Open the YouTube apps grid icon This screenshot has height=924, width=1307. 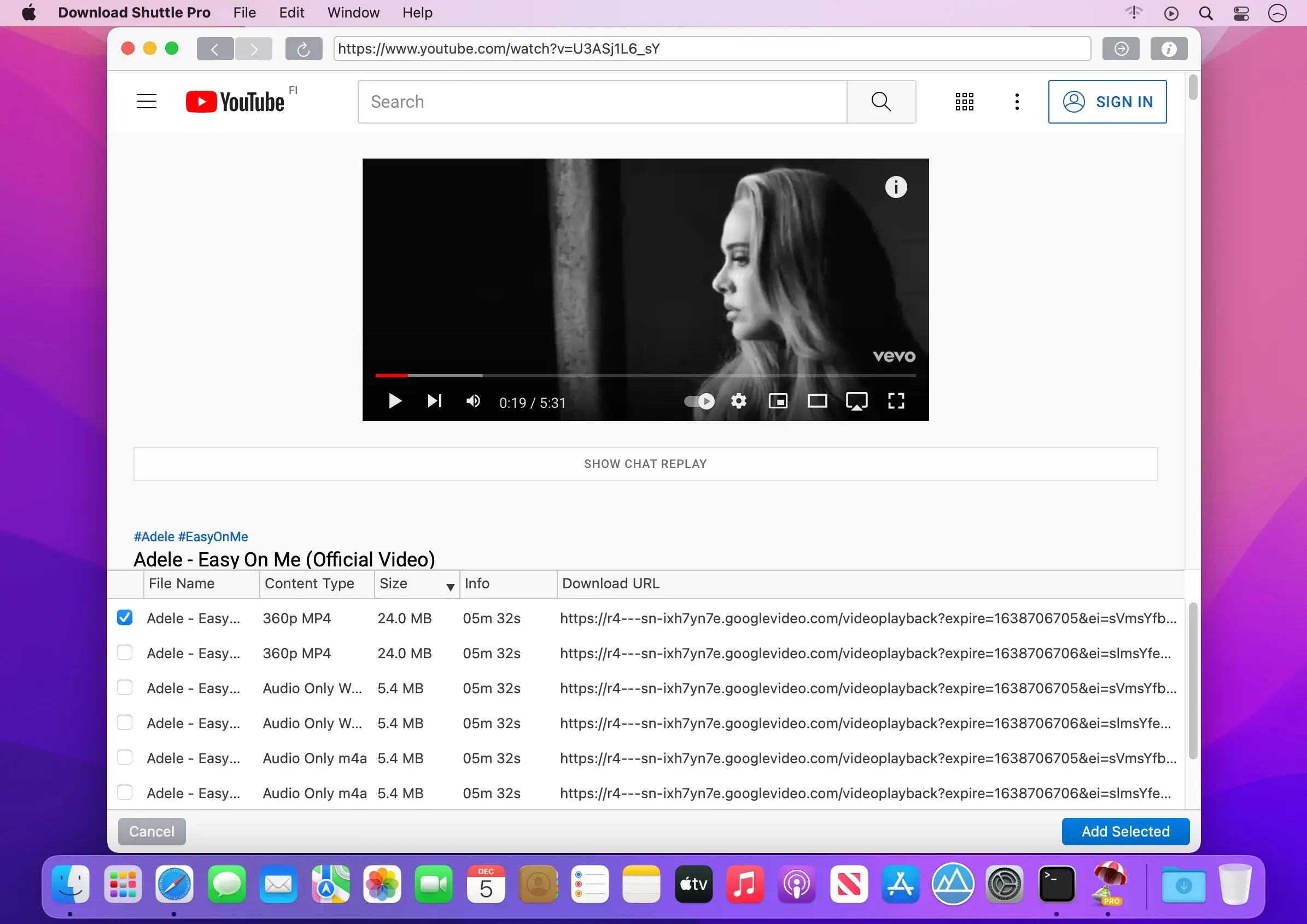[x=964, y=102]
